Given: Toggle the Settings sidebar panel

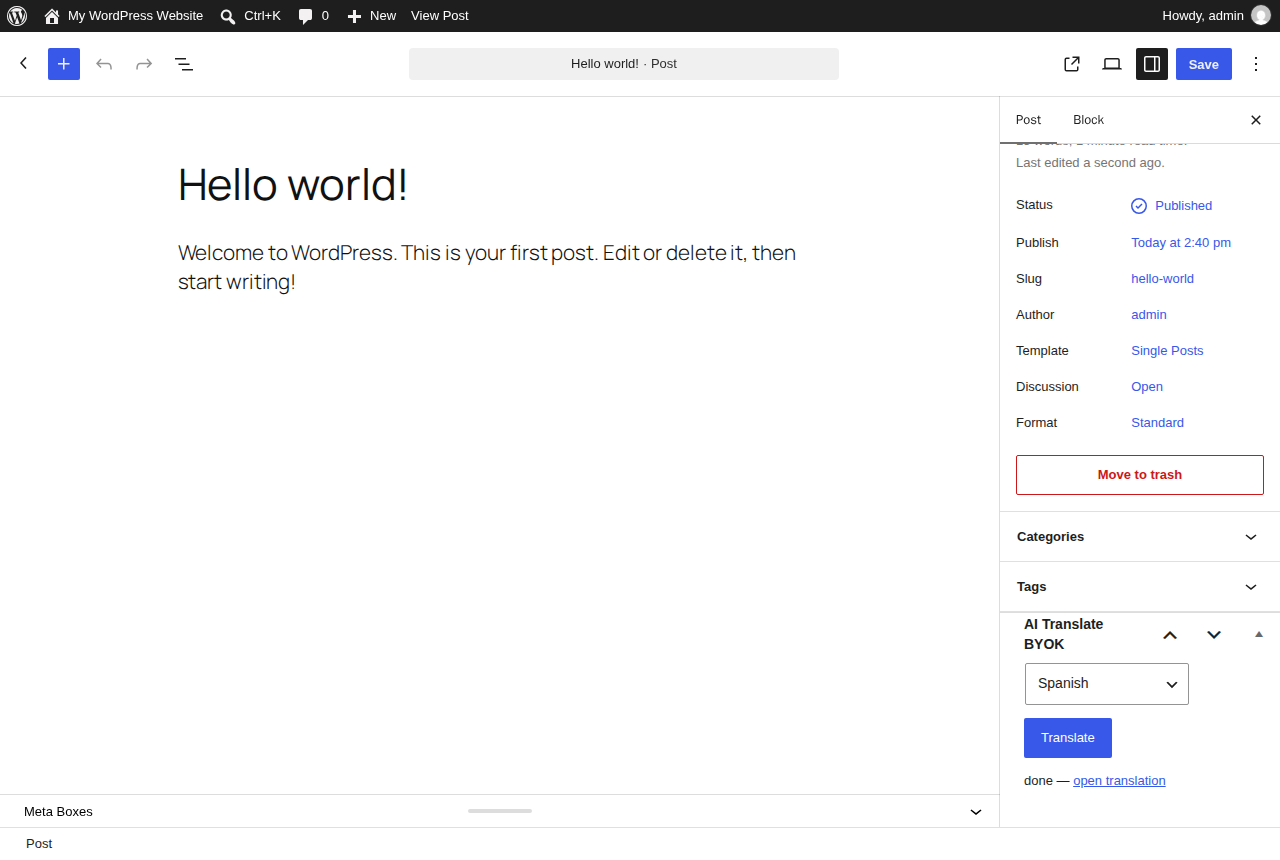Looking at the screenshot, I should (x=1152, y=64).
